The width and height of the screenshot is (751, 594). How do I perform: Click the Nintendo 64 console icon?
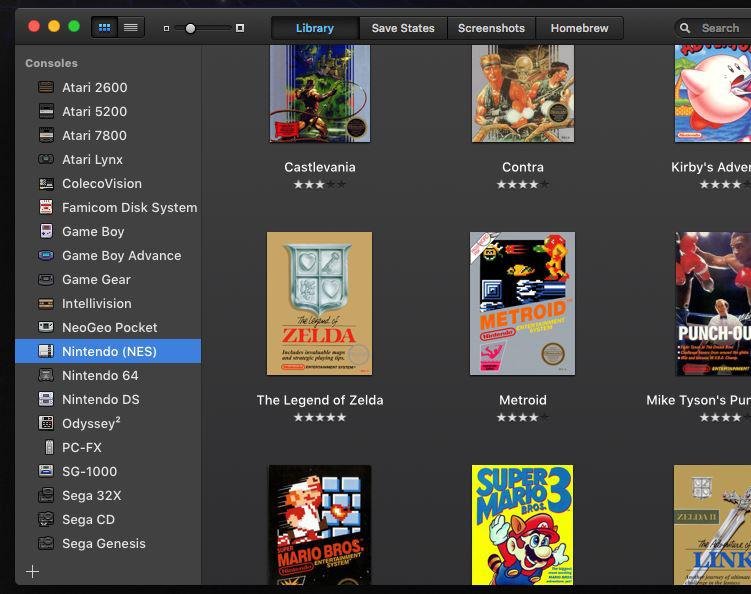(x=46, y=375)
